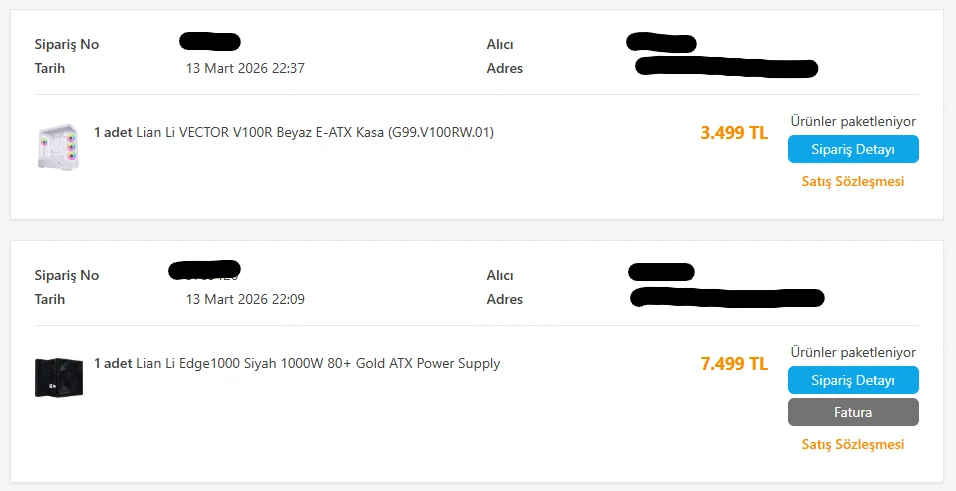Click the white Lian Li V100R case thumbnail
This screenshot has height=491, width=956.
click(x=57, y=146)
